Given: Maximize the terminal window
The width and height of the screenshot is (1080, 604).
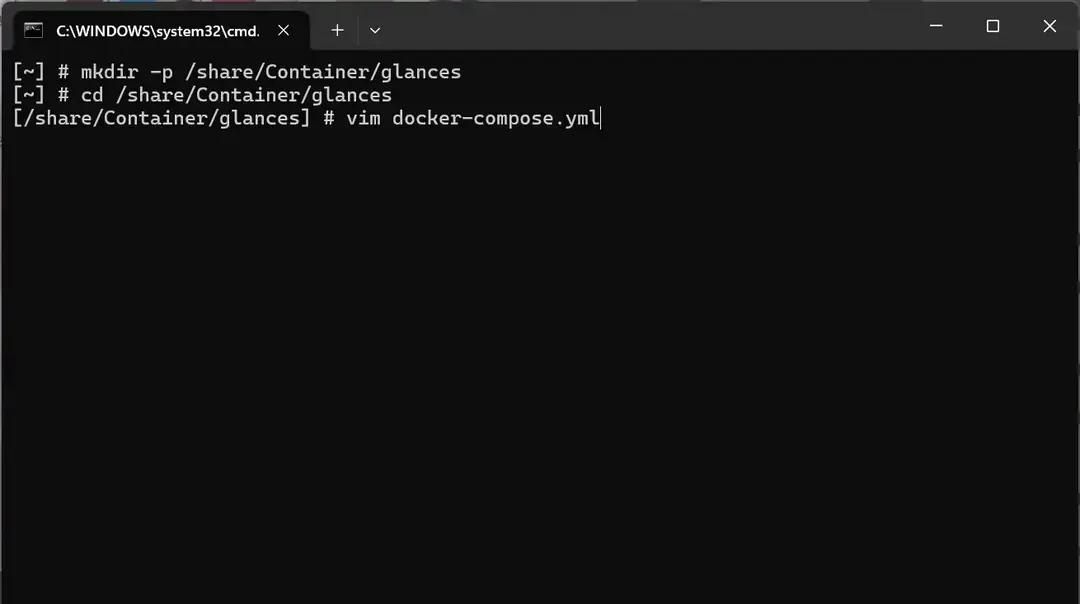Looking at the screenshot, I should coord(993,26).
